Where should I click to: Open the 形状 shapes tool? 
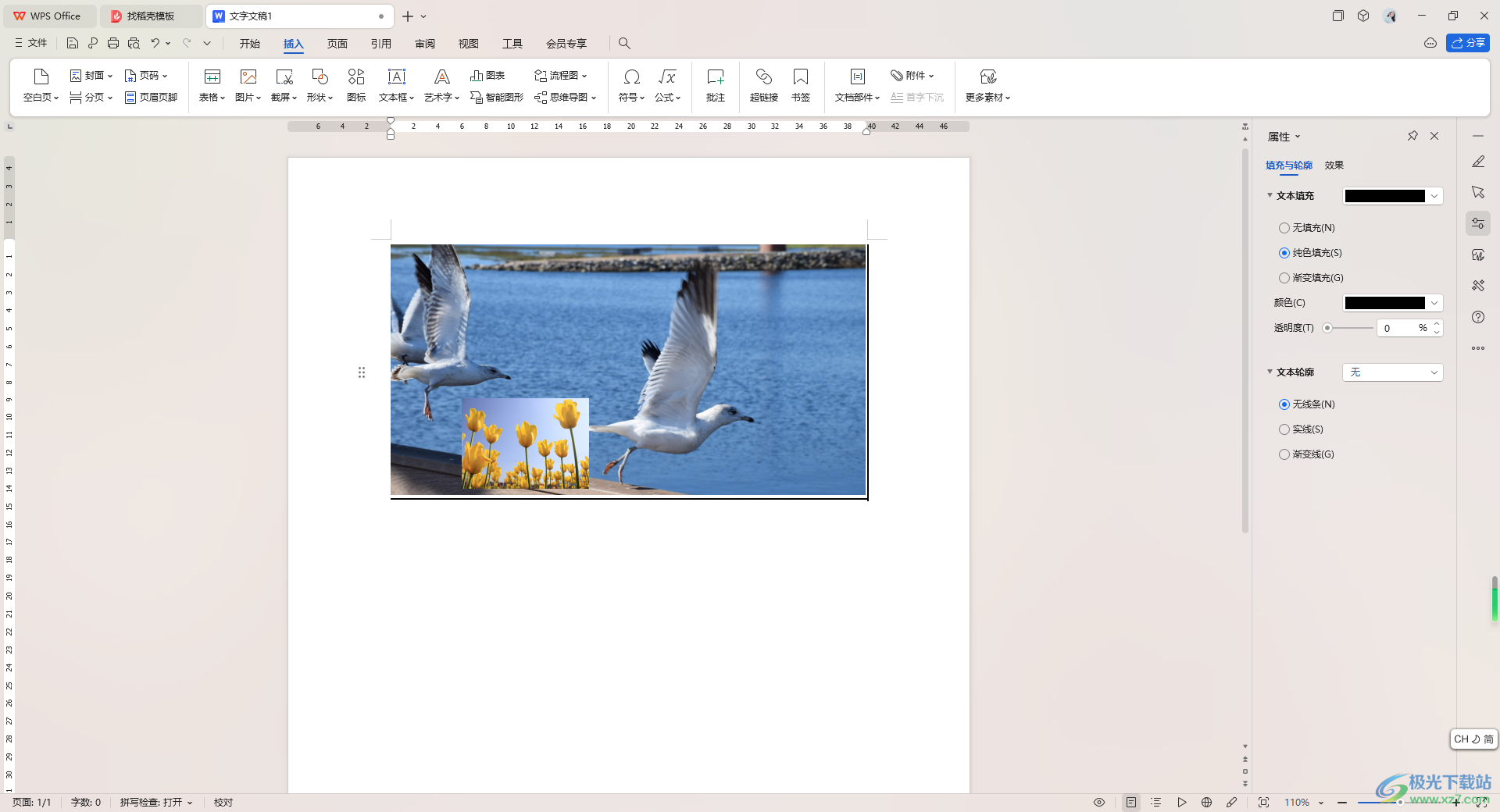320,85
